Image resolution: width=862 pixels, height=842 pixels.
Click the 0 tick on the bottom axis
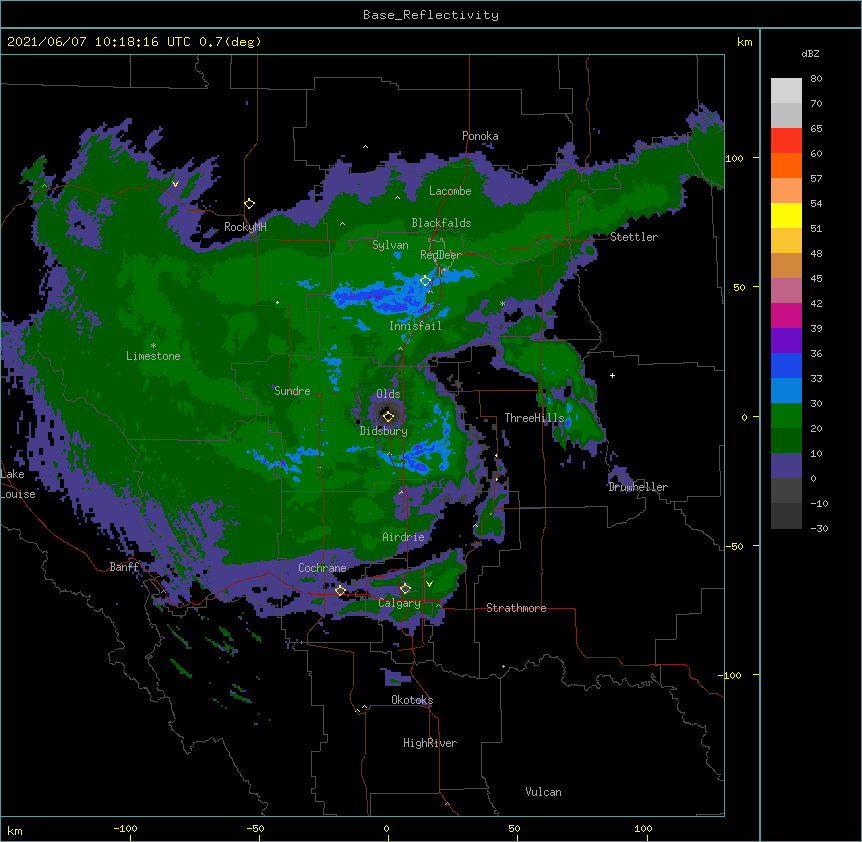tap(386, 828)
